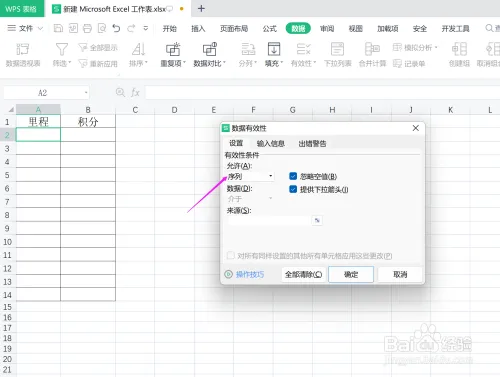Open What-If Analysis (模拟分析)

(x=415, y=48)
